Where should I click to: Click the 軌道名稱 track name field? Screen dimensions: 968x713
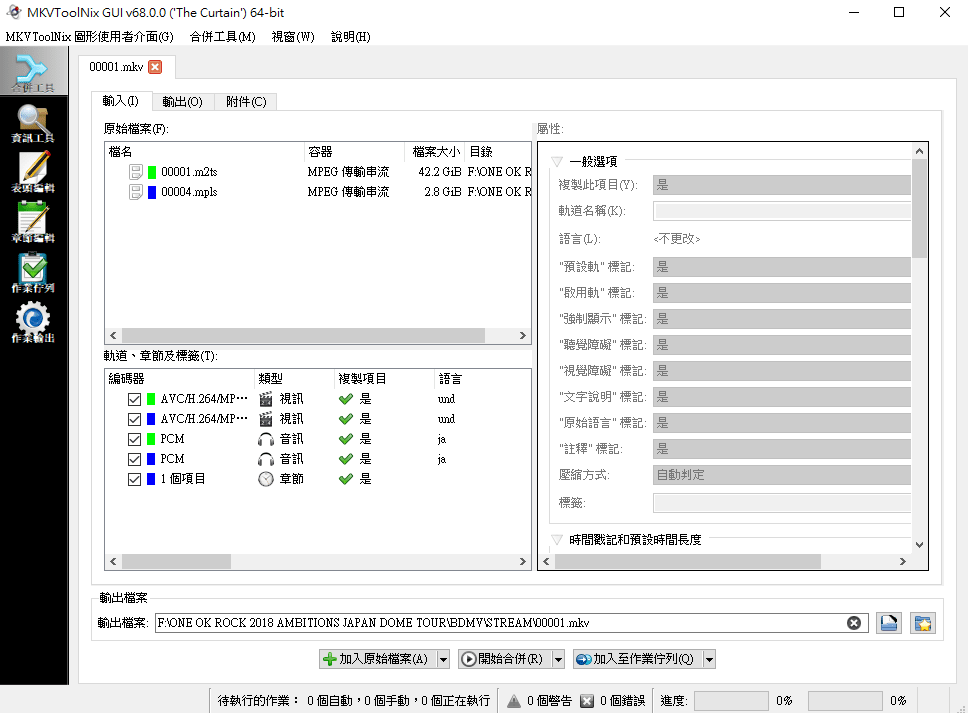click(x=782, y=211)
